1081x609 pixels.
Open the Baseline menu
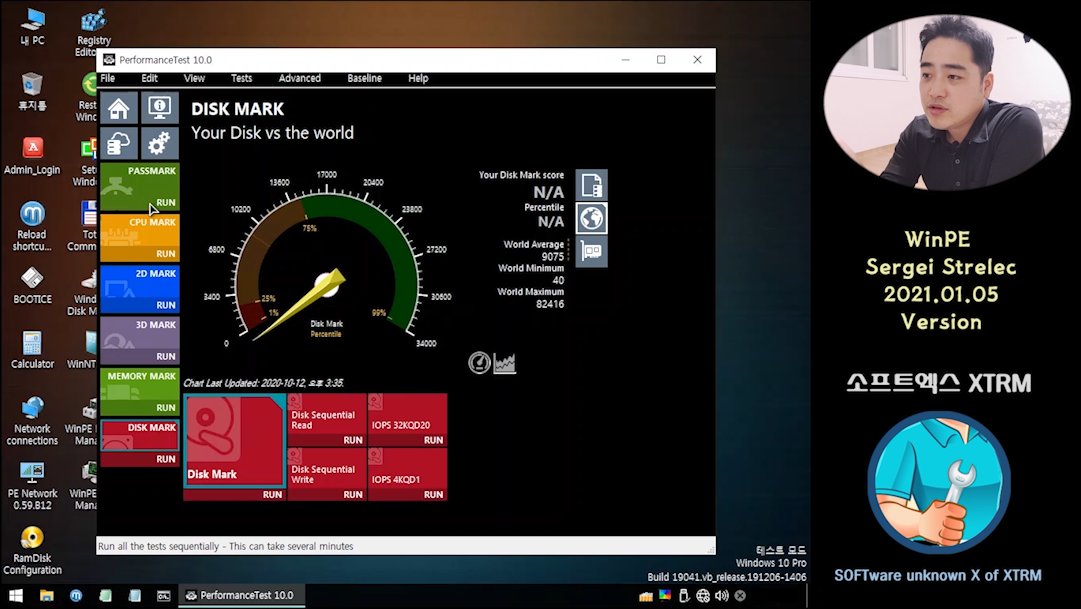click(x=365, y=78)
